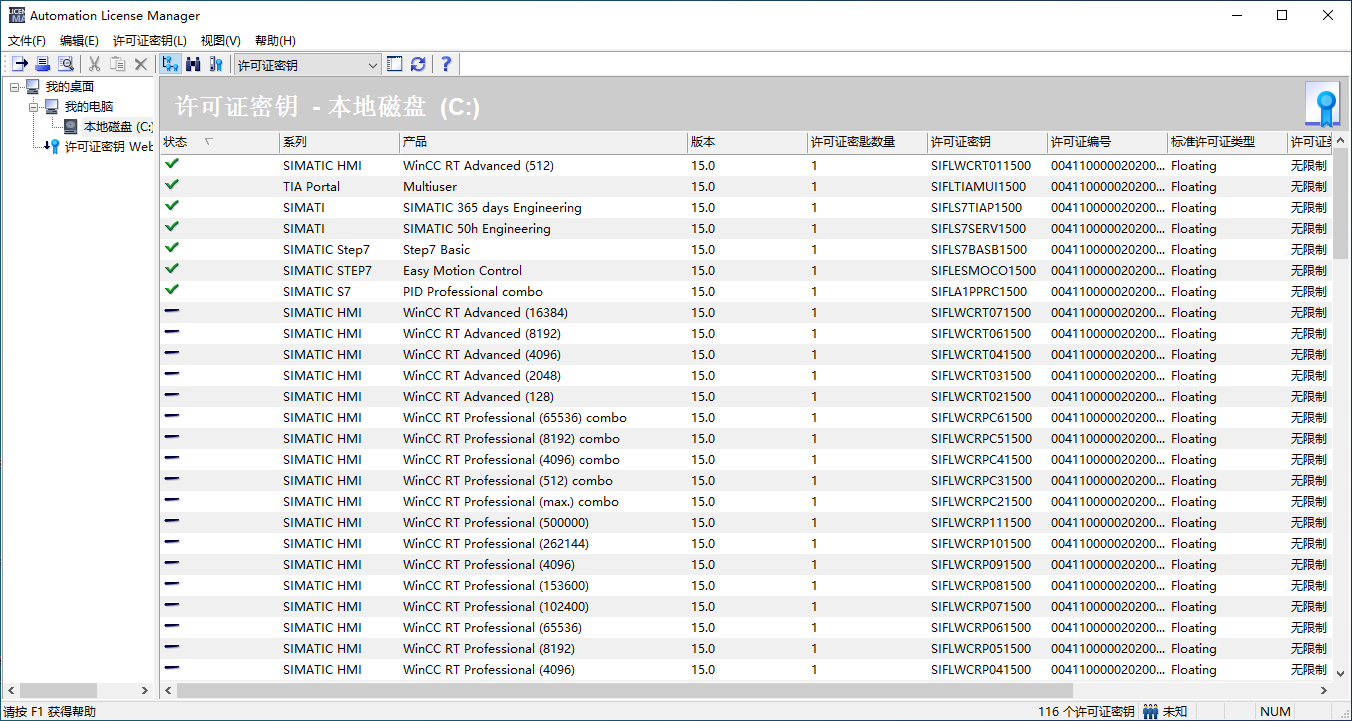Image resolution: width=1352 pixels, height=721 pixels.
Task: Click the main table horizontal scrollbar thumb
Action: point(625,690)
